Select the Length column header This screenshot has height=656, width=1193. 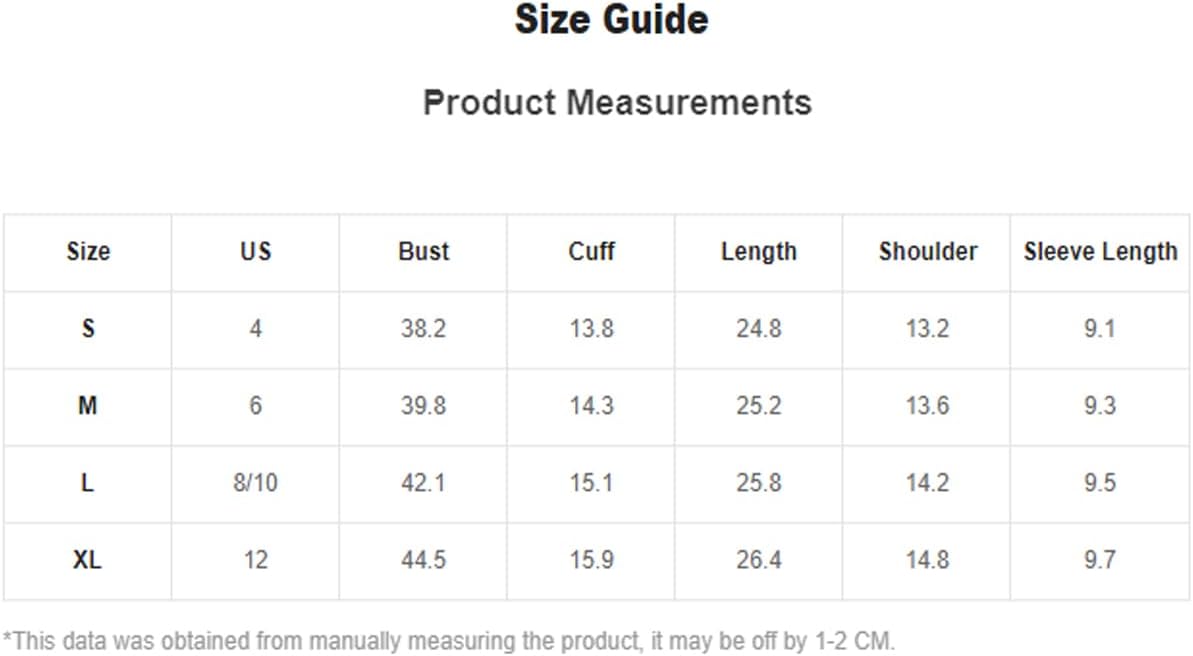759,252
